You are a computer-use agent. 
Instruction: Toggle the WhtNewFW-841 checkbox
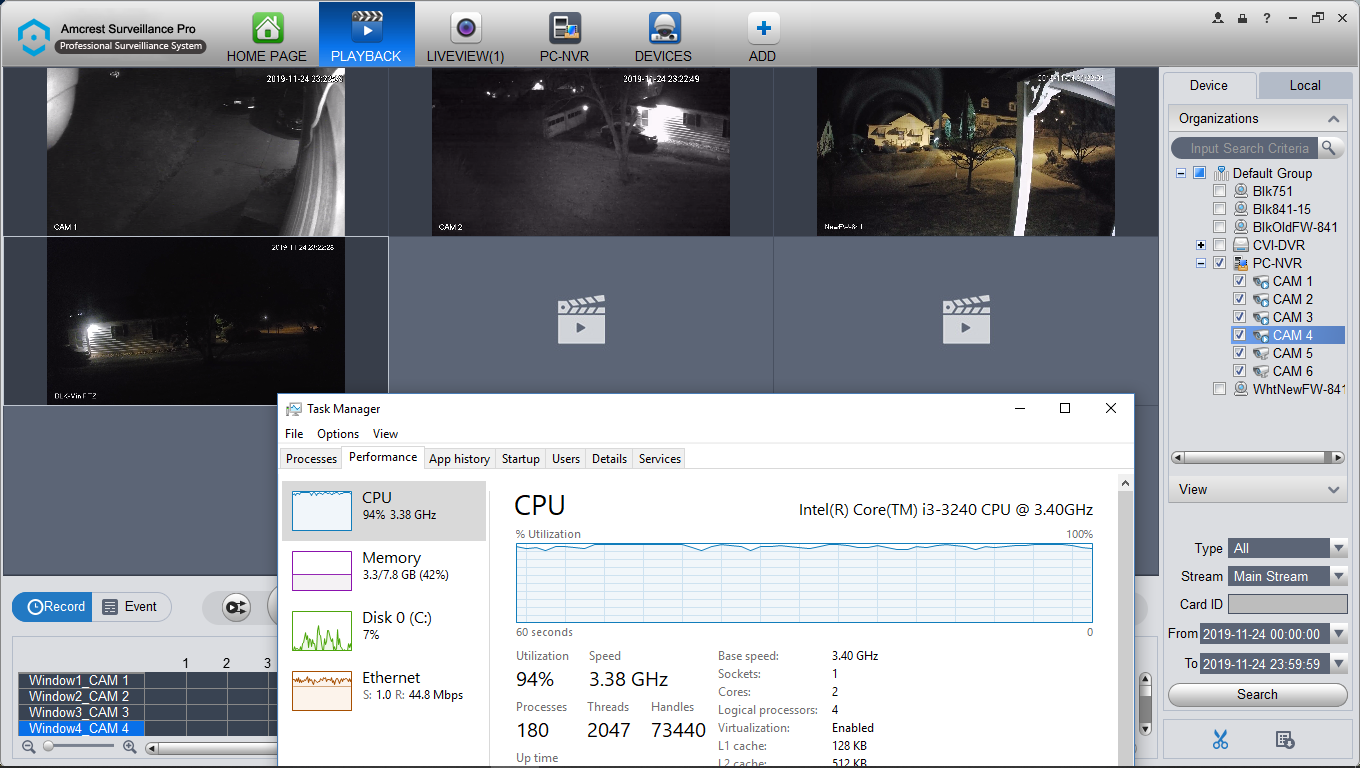pos(1219,389)
